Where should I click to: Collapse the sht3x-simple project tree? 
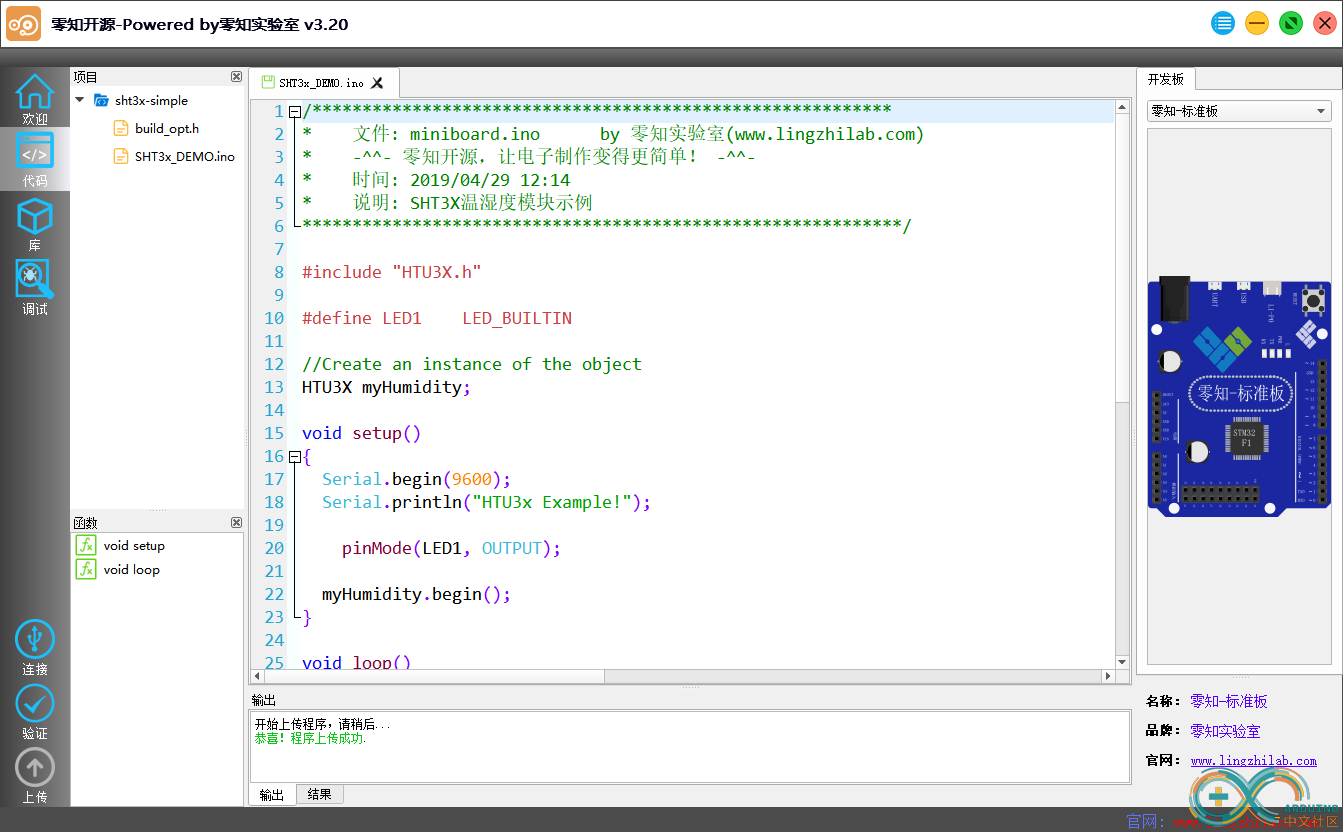(80, 100)
